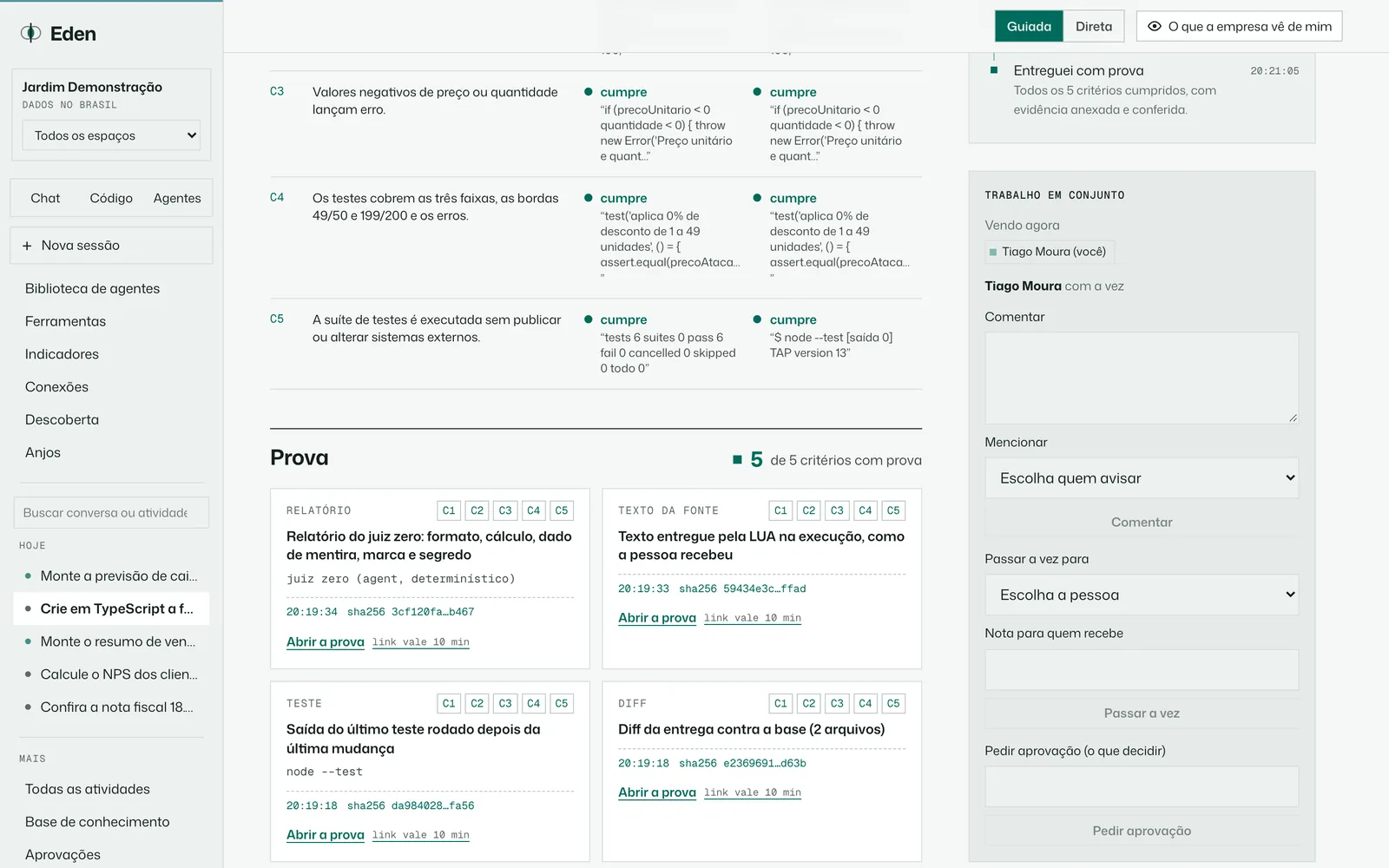Open Aprovações in the sidebar
The image size is (1389, 868).
point(63,855)
